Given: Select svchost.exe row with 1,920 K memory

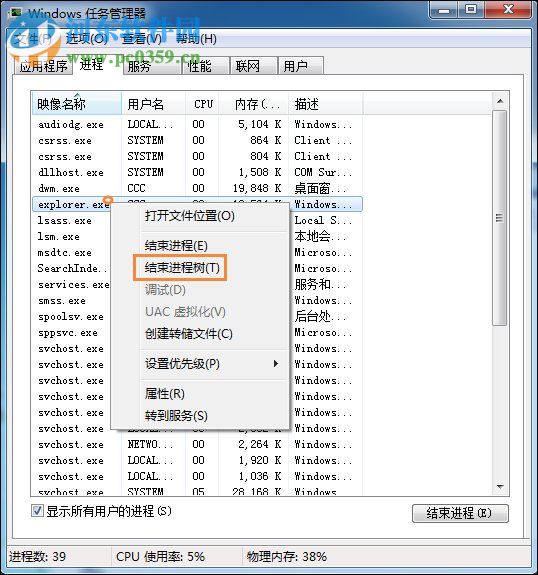Looking at the screenshot, I should [197, 461].
